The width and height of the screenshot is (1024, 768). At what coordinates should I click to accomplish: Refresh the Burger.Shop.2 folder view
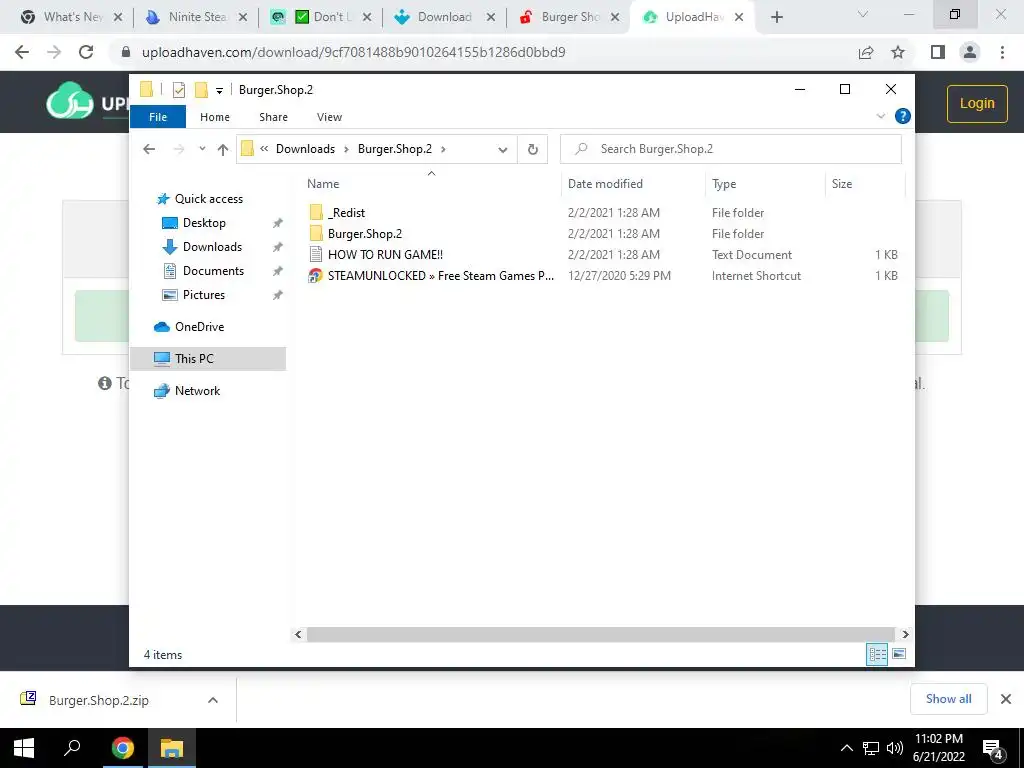[532, 149]
